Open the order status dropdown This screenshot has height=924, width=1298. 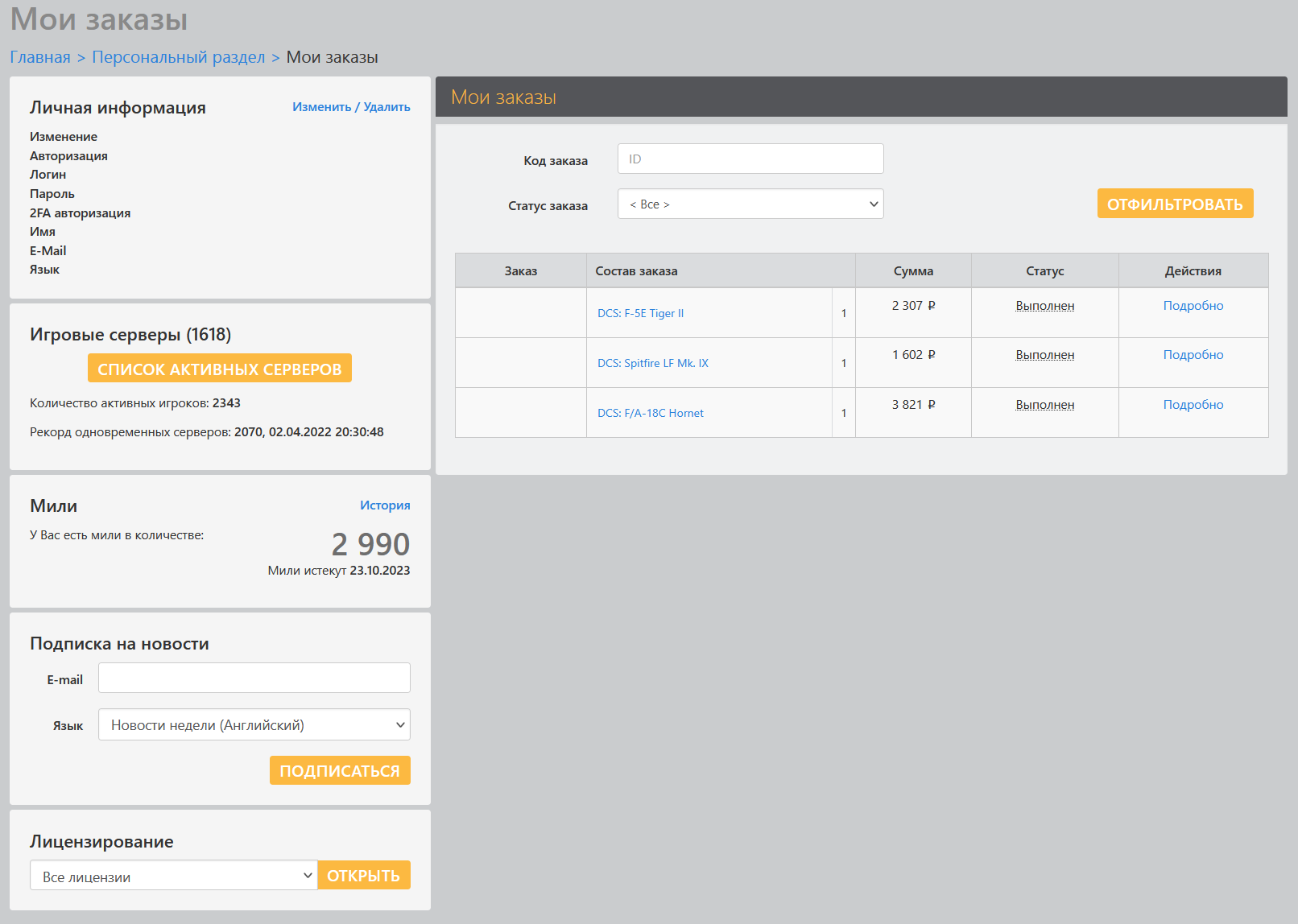point(750,204)
